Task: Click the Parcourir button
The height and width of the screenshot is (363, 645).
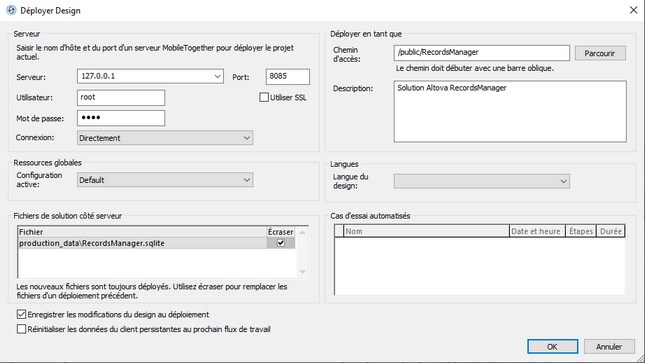Action: tap(600, 53)
